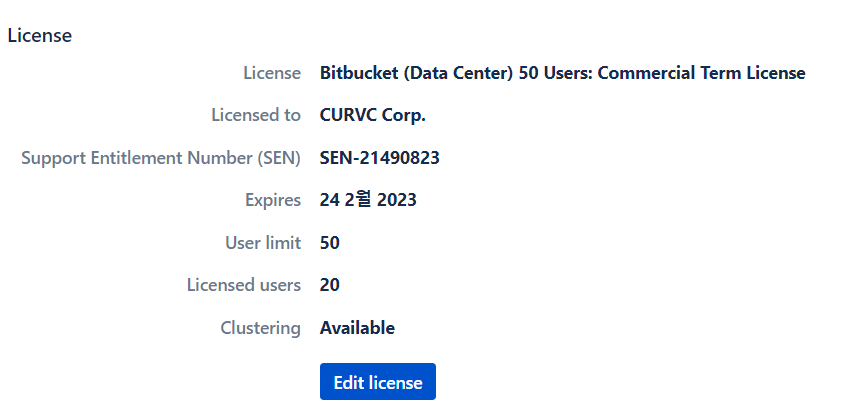Screen dimensions: 865x412
Task: Click the 'Clustering' field label
Action: pyautogui.click(x=260, y=328)
